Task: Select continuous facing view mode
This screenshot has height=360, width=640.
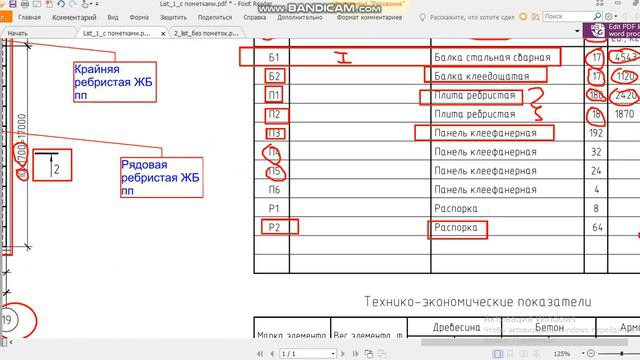Action: click(x=537, y=353)
